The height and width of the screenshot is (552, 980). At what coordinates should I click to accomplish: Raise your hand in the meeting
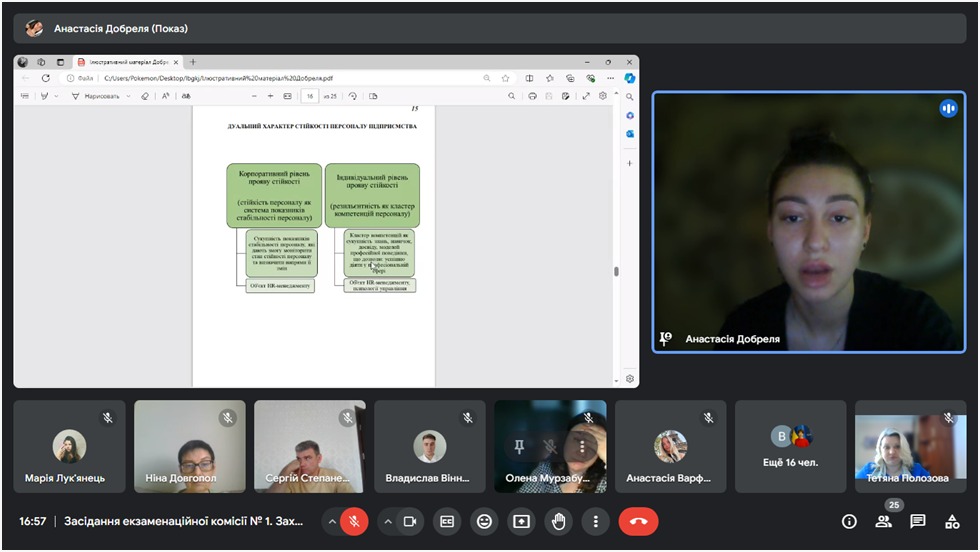pos(558,521)
